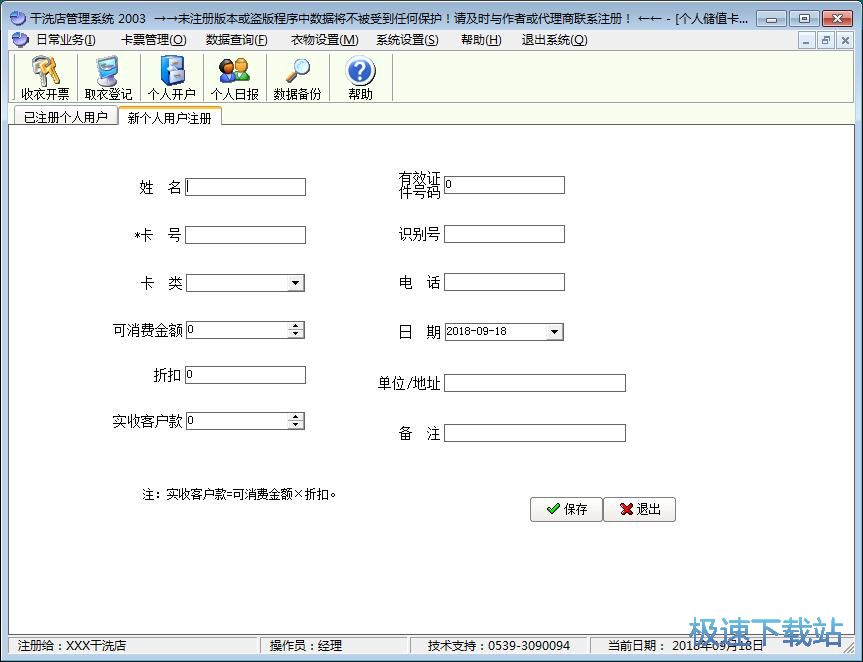Click the application icon in the menu bar

20,40
